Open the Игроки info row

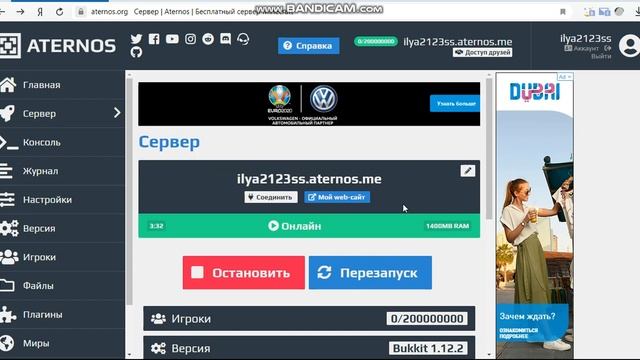tap(309, 318)
